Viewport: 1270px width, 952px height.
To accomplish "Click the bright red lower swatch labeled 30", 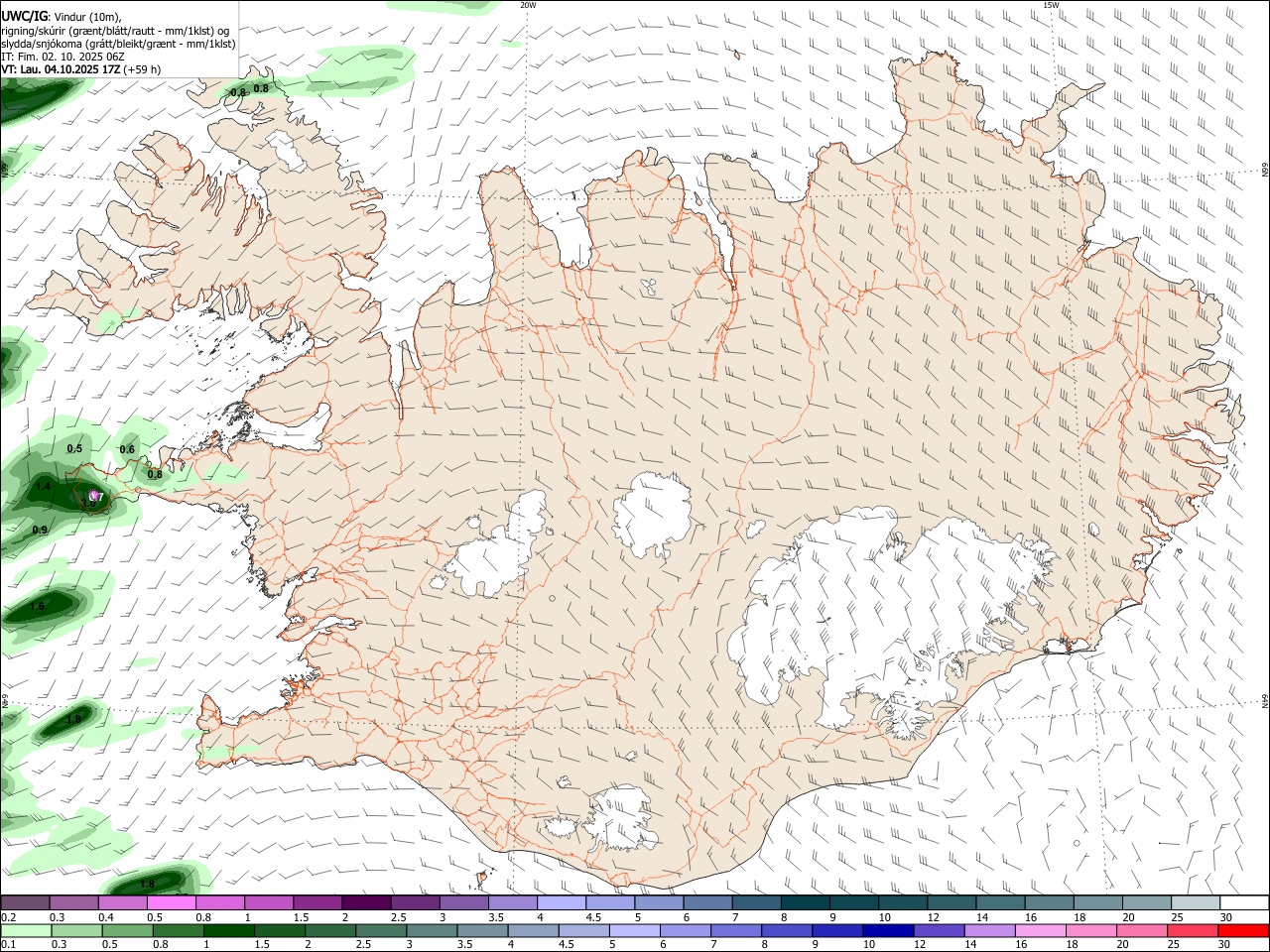I will click(x=1242, y=930).
